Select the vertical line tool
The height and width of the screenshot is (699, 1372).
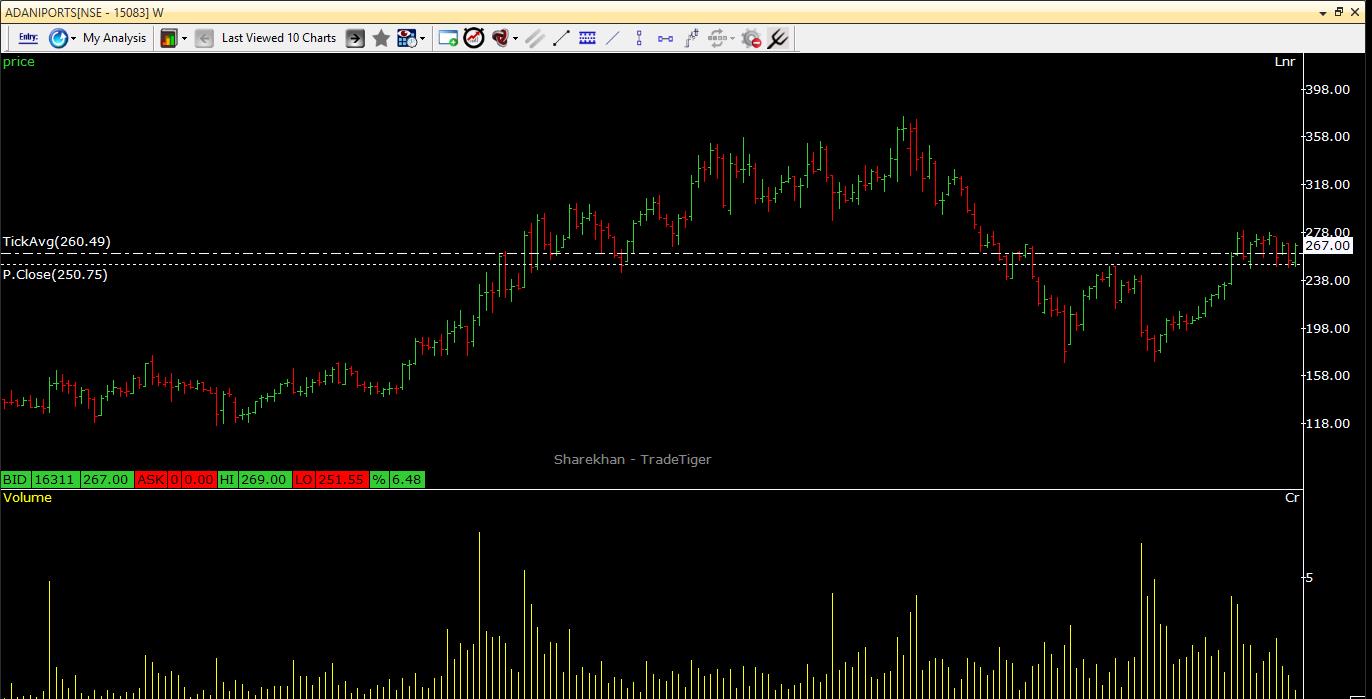[x=639, y=38]
